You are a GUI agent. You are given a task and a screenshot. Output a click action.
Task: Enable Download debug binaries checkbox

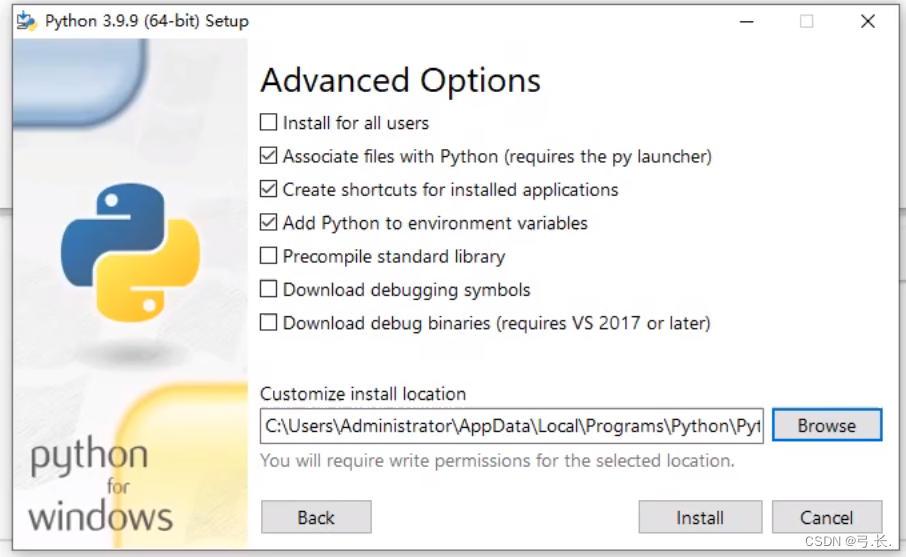[x=268, y=322]
